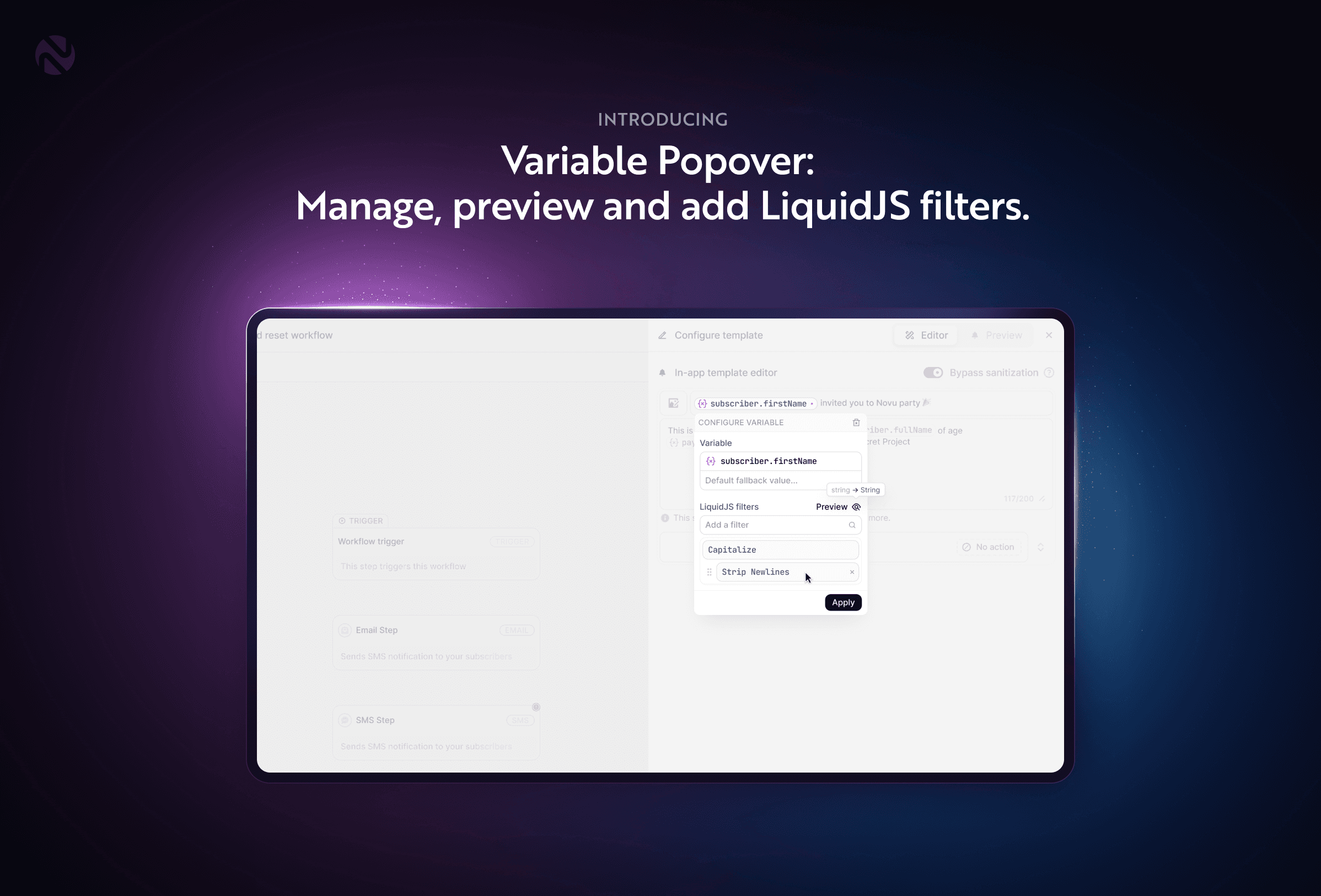Select the Capitalize filter option
1321x896 pixels.
click(x=781, y=549)
